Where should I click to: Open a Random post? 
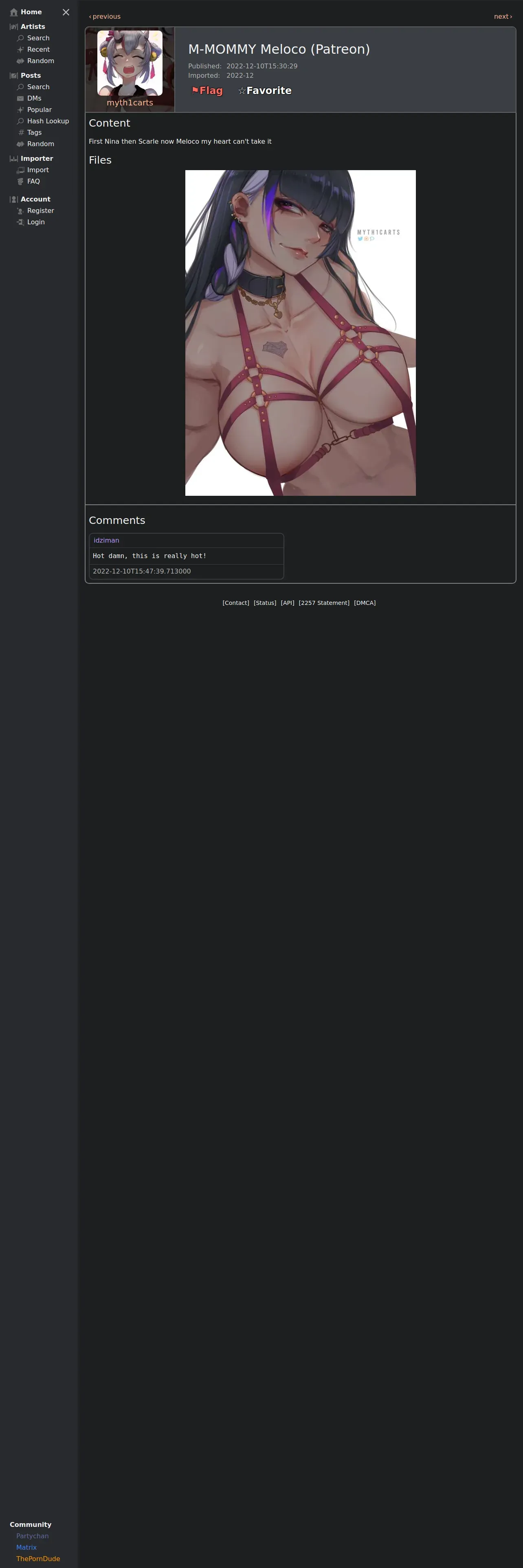[41, 144]
